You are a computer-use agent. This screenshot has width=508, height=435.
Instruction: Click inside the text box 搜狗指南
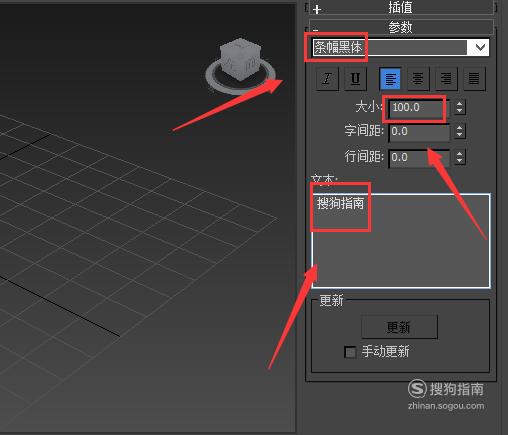(401, 241)
